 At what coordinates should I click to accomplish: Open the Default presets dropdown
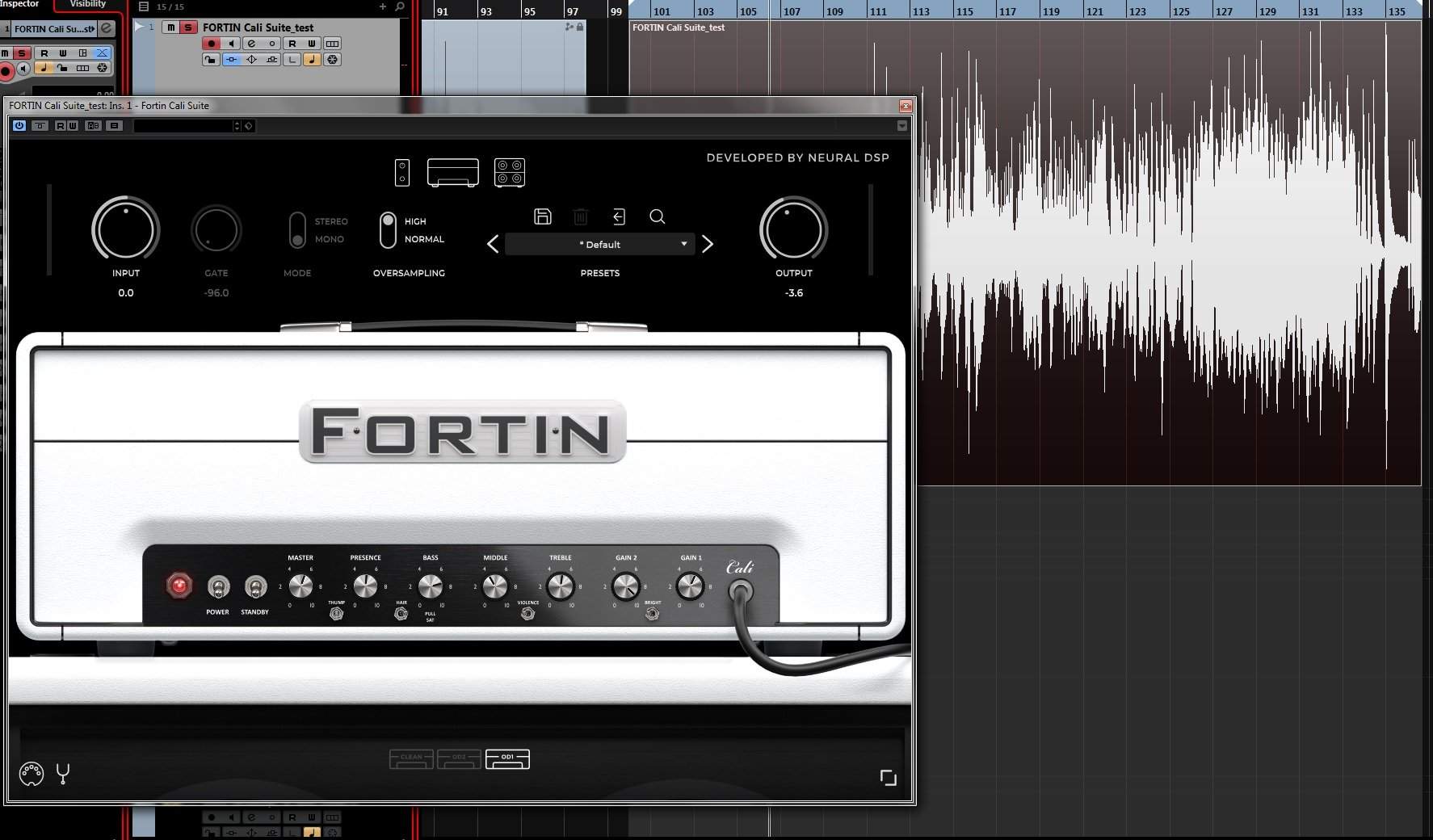tap(599, 244)
